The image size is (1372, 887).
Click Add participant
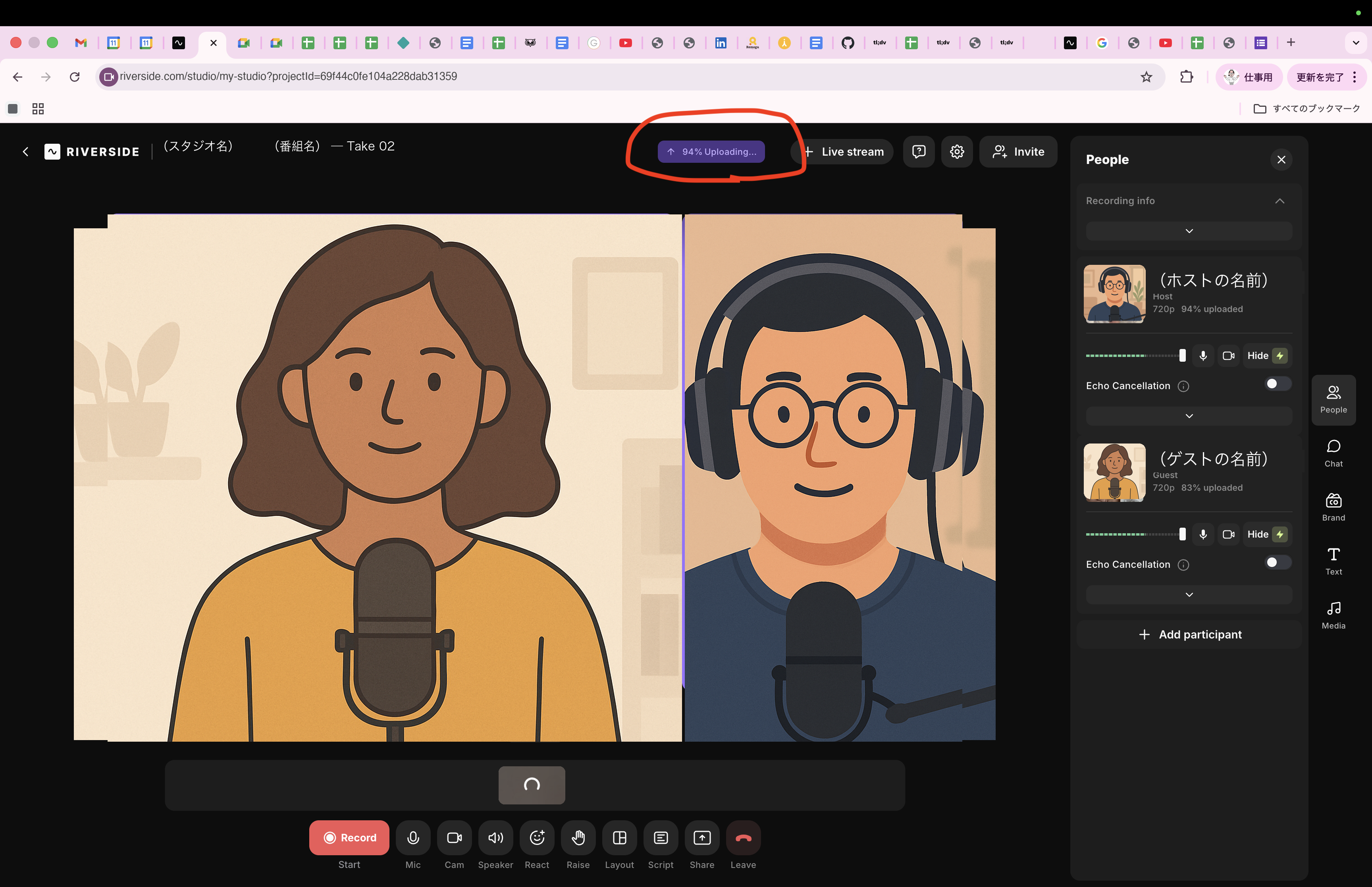pos(1189,634)
